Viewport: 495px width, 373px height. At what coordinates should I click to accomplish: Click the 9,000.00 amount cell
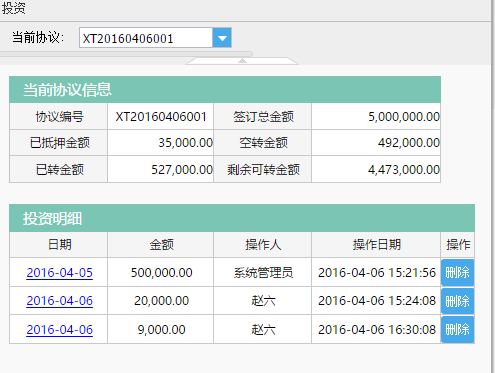pos(161,330)
